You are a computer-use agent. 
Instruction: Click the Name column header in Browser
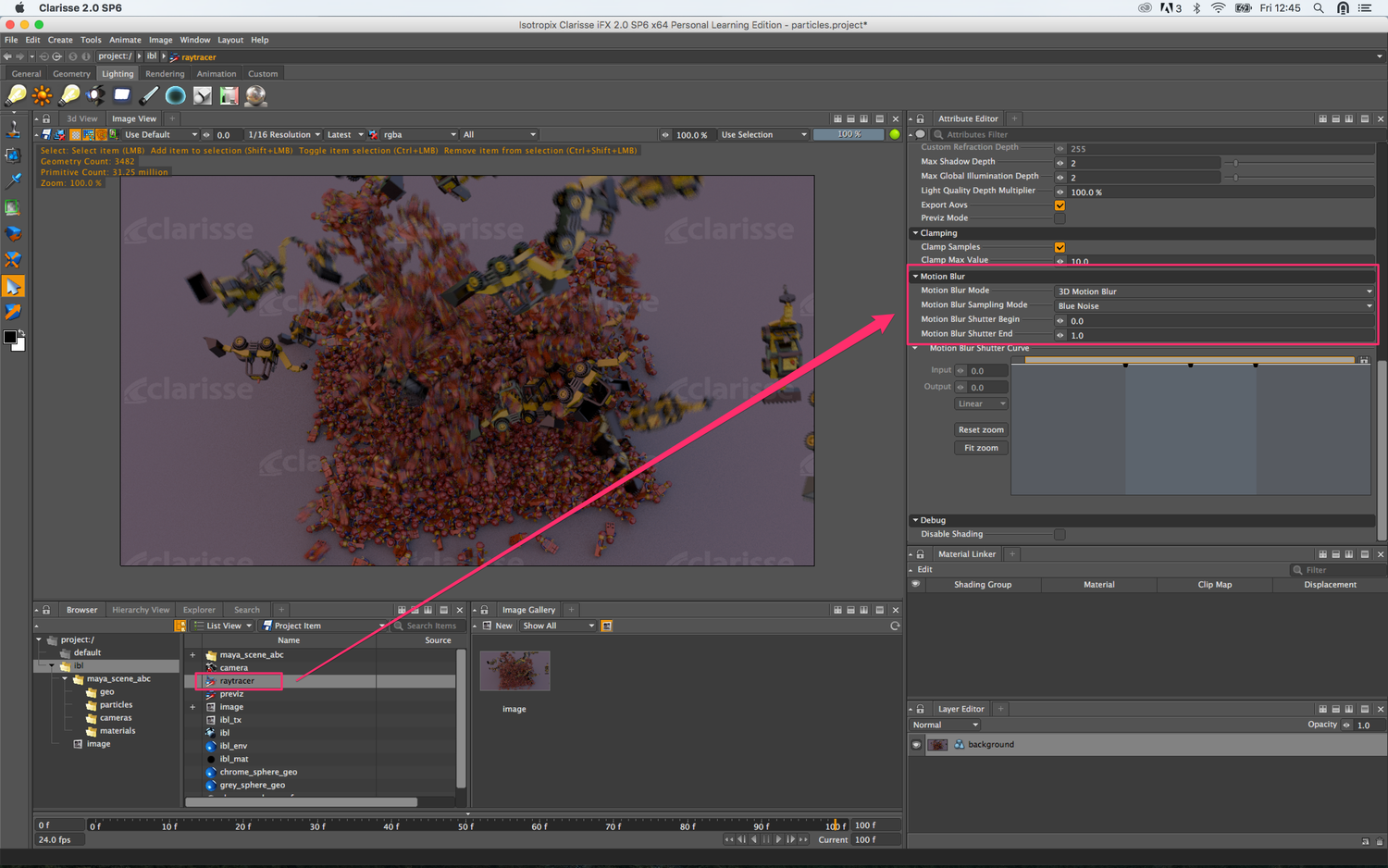click(289, 640)
